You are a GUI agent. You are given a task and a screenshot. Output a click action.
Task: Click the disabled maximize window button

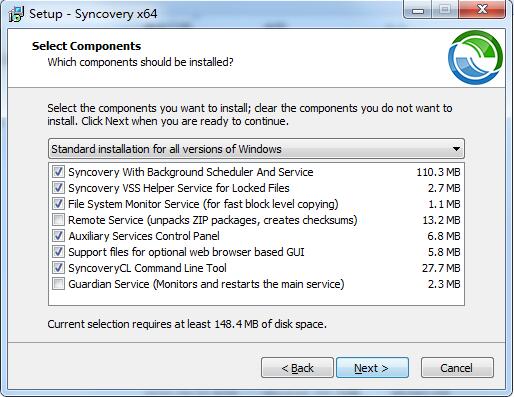click(445, 10)
